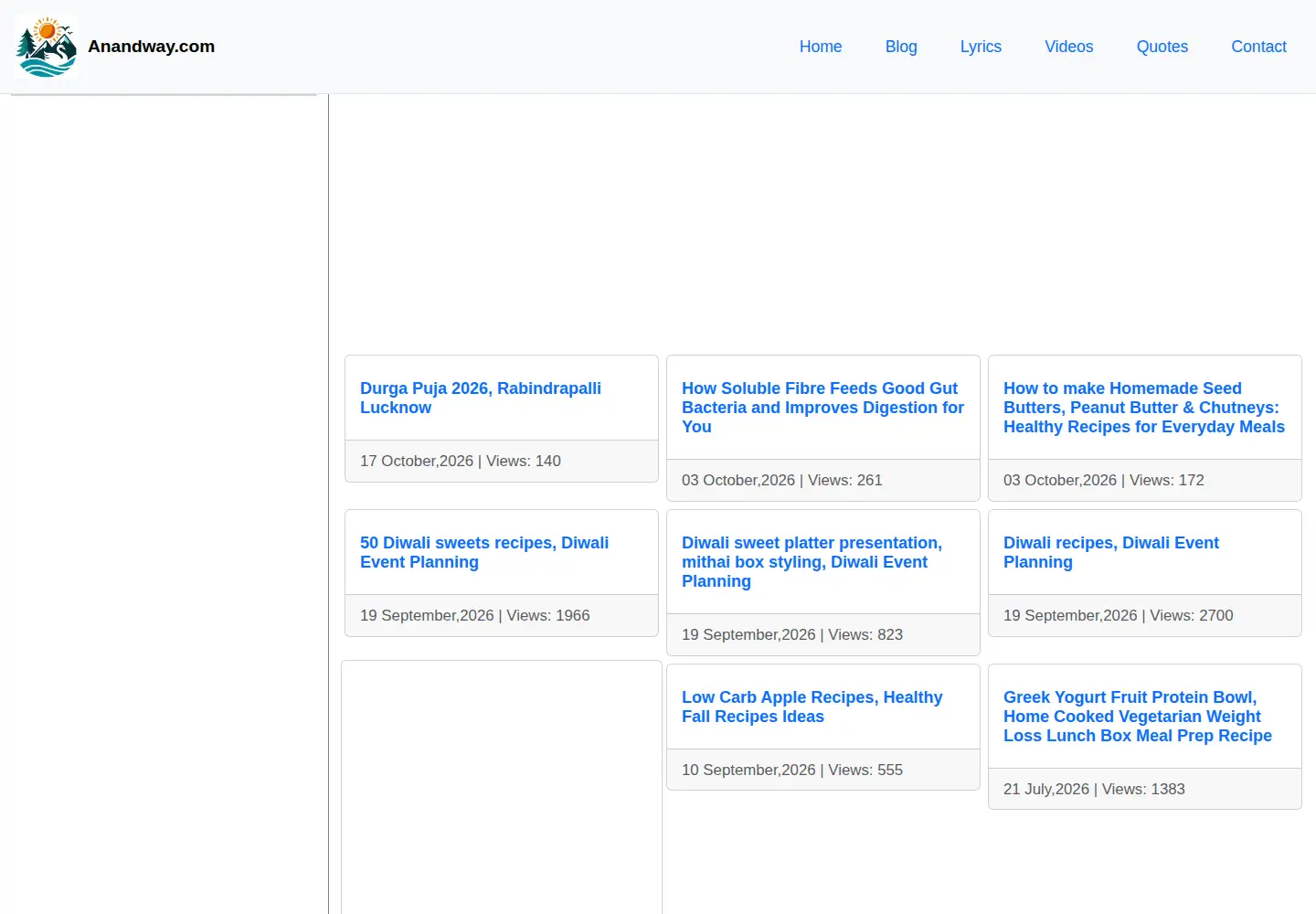Click the '19 September,2026 | Views: 823' text
The width and height of the screenshot is (1316, 914).
(x=792, y=635)
